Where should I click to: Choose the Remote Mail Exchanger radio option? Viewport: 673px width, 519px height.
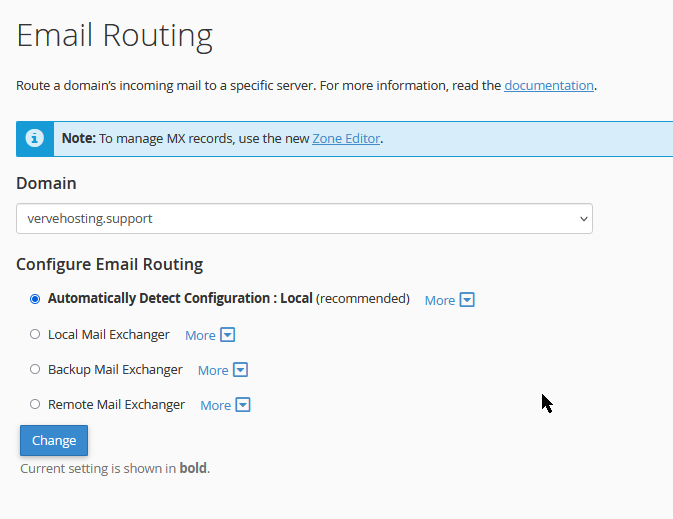point(35,404)
